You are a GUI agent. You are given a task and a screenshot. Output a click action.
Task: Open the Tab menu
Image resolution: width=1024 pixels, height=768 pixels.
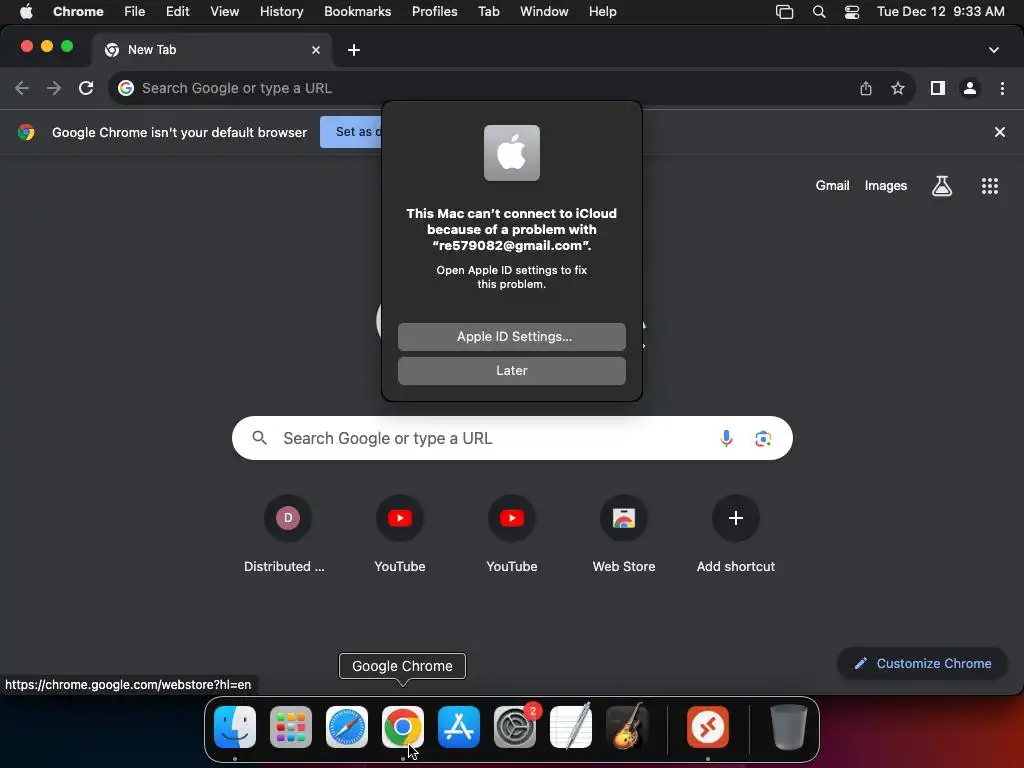tap(488, 12)
